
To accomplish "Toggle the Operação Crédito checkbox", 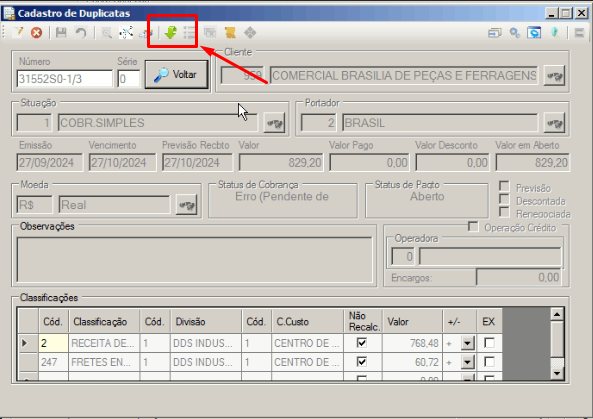I will 473,227.
